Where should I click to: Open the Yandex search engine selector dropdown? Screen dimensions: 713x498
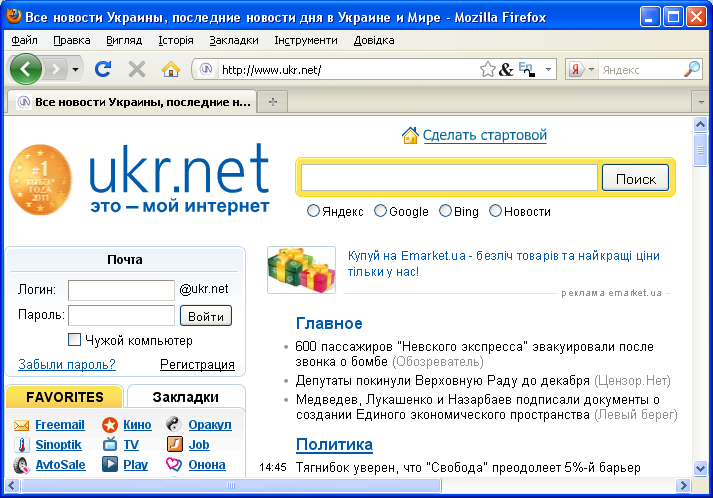coord(591,70)
